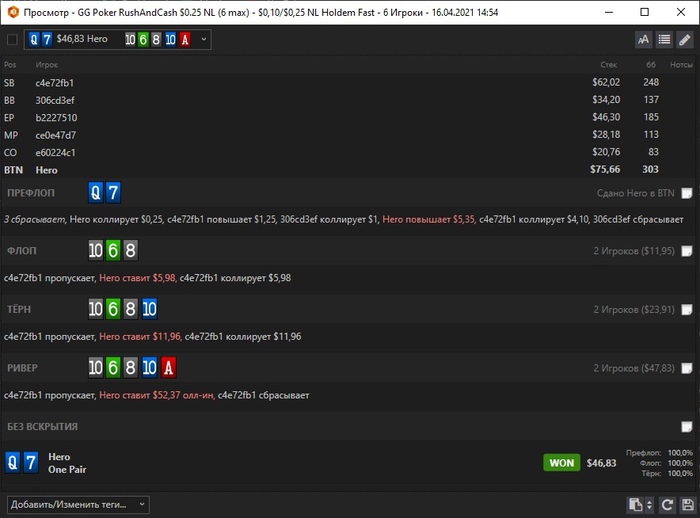Screen dimensions: 700x518
Task: Click the $62,02 stack value
Action: (x=606, y=82)
